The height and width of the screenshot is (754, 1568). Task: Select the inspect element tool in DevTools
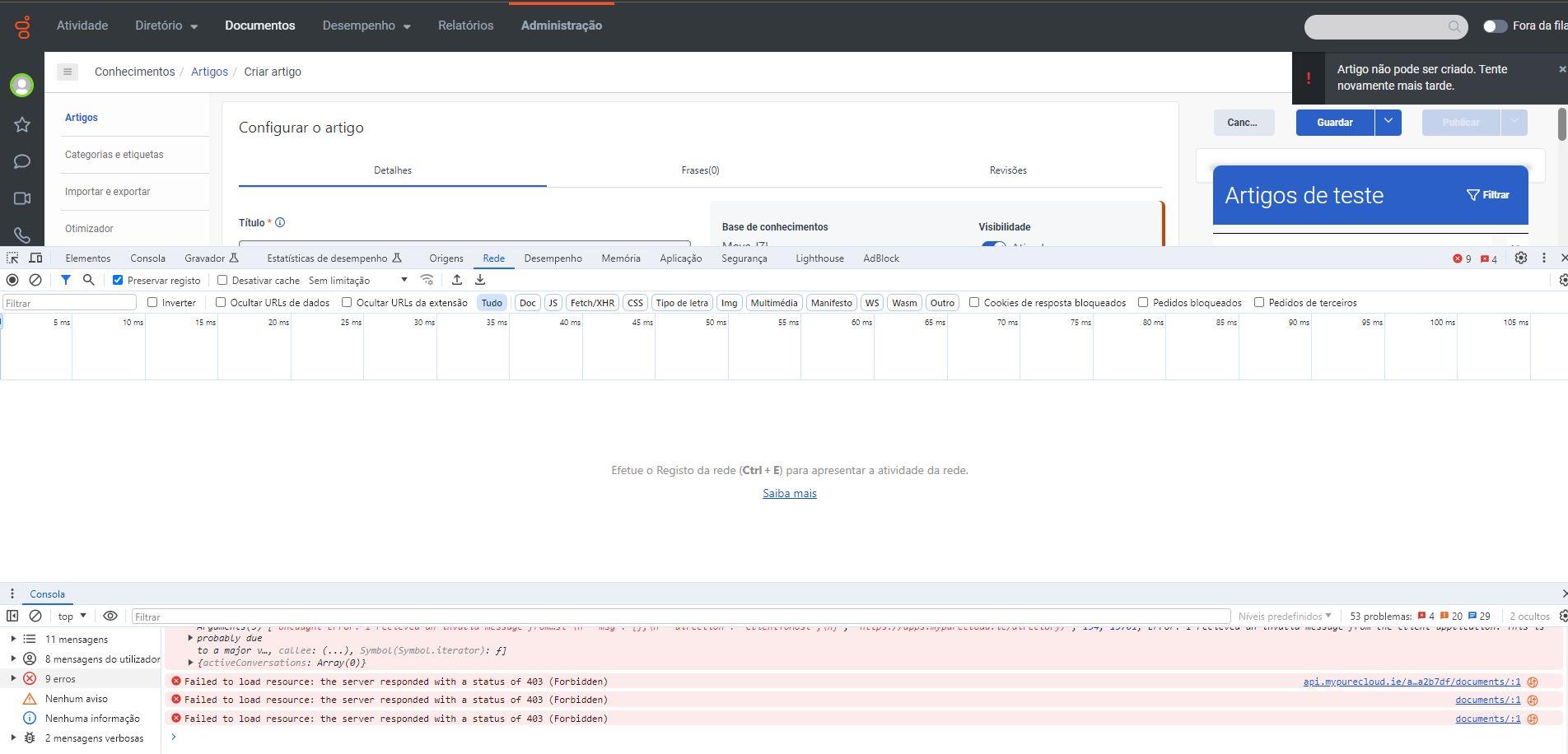(x=12, y=258)
